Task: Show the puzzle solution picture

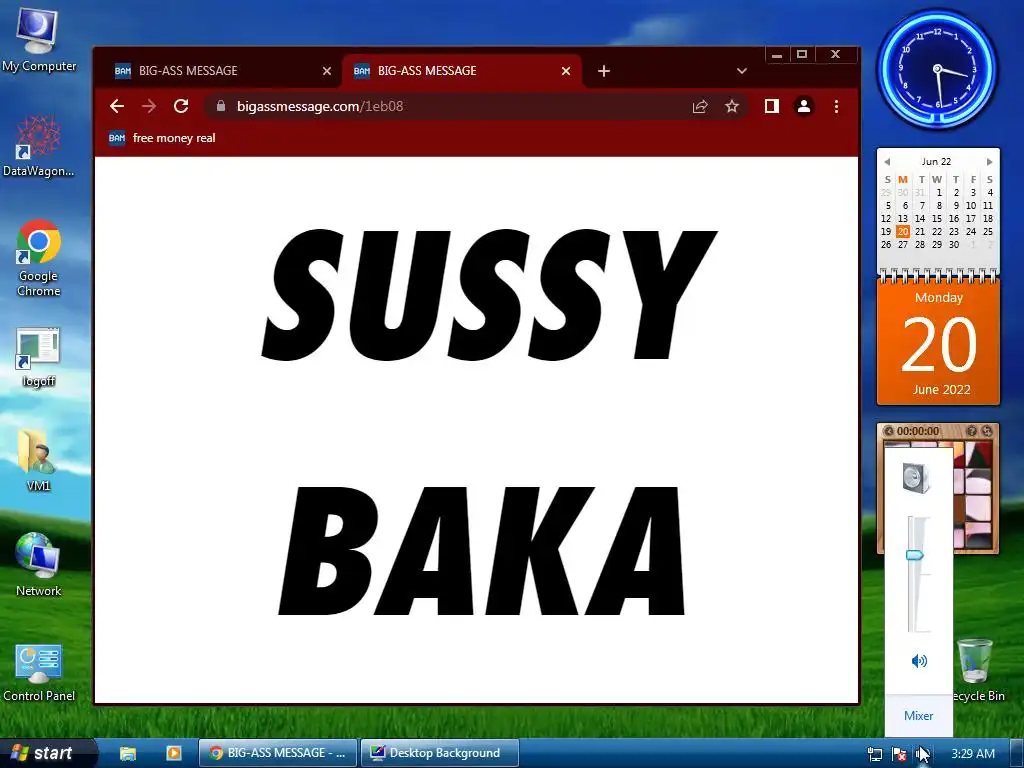Action: click(x=971, y=431)
